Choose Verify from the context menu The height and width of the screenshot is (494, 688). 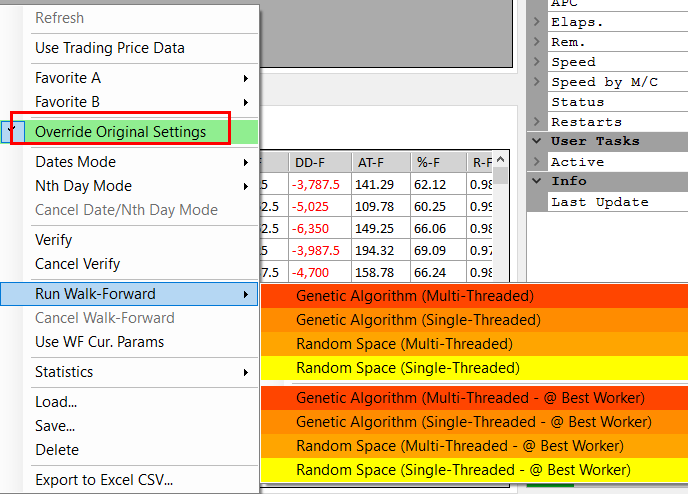coord(54,240)
